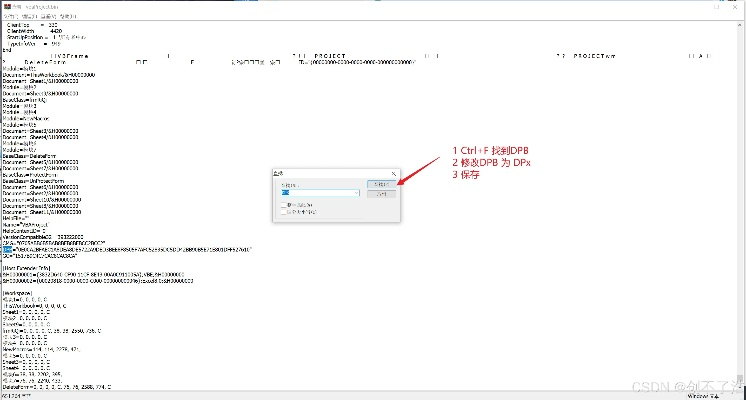Click the editor app icon in title bar
This screenshot has height=400, width=746.
click(7, 7)
